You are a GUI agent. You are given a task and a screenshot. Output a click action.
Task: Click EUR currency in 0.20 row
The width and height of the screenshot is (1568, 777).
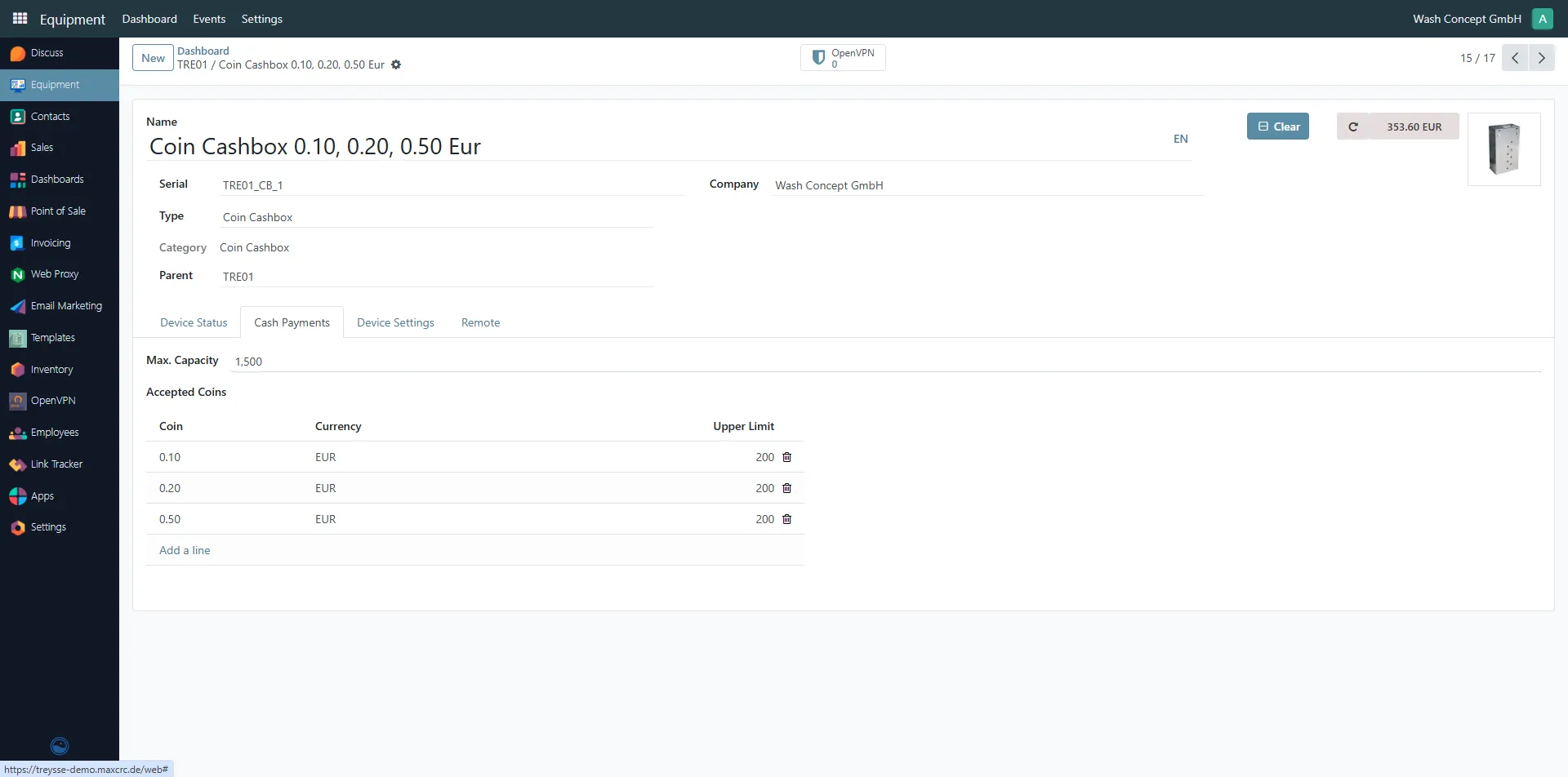coord(325,488)
